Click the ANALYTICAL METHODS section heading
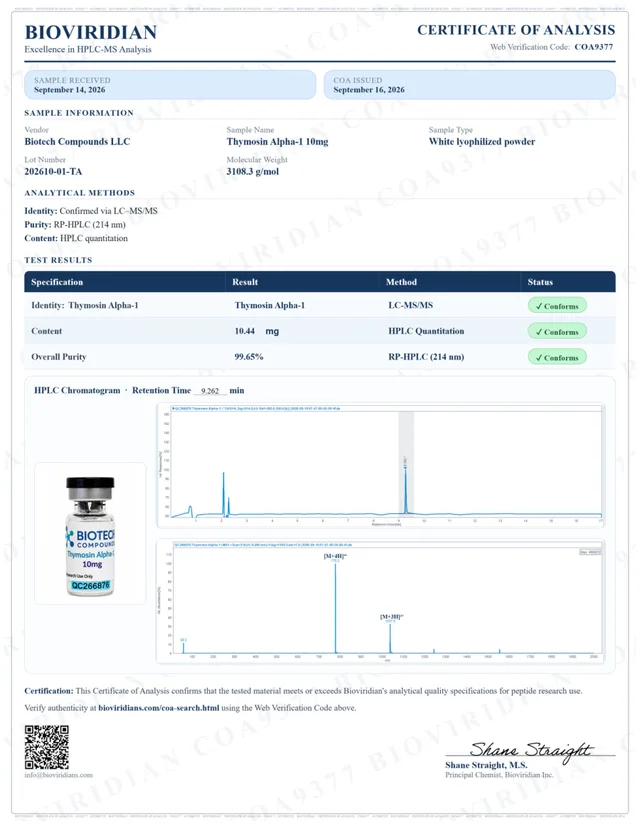The width and height of the screenshot is (640, 828). tap(80, 193)
